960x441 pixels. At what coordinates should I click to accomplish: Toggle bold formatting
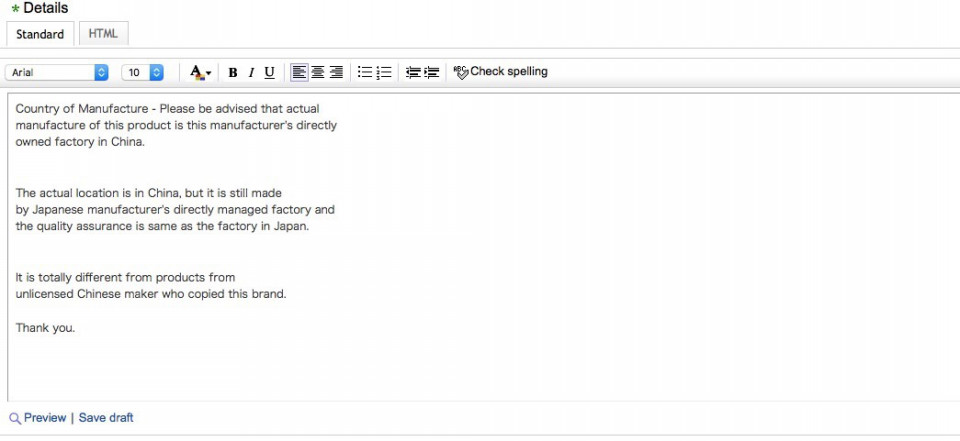[x=233, y=72]
